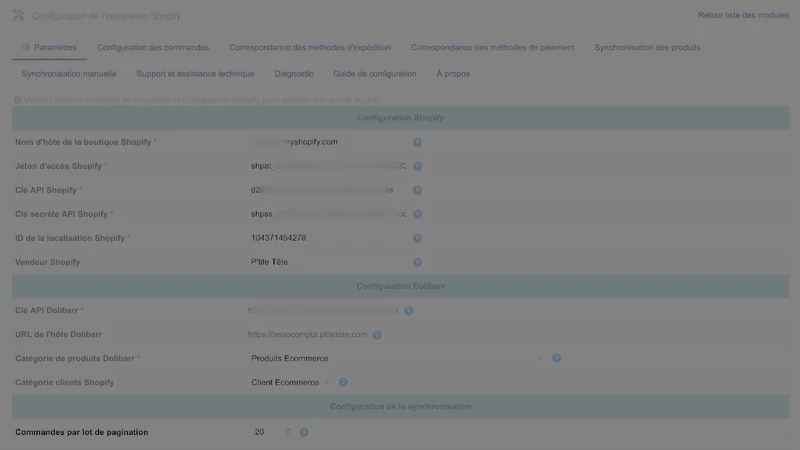Image resolution: width=800 pixels, height=450 pixels.
Task: Click the Configuration Shopify section header
Action: pos(401,118)
